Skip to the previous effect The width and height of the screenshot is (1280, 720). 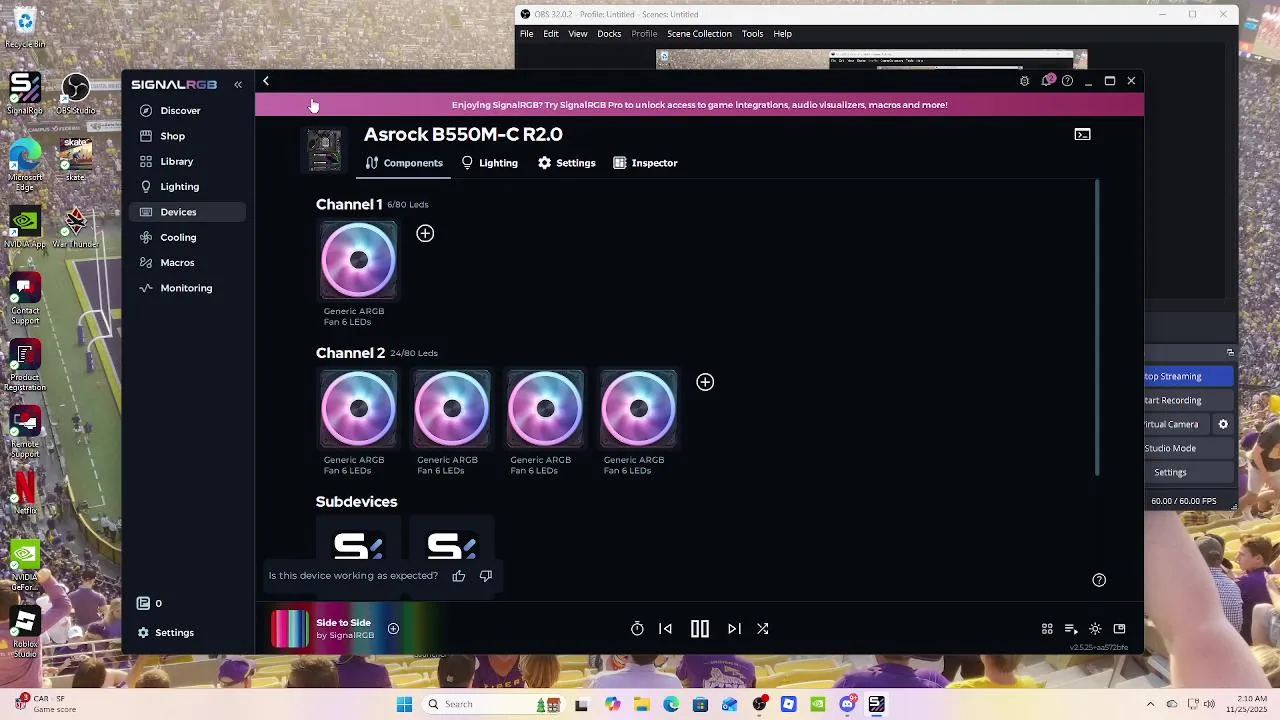(665, 629)
